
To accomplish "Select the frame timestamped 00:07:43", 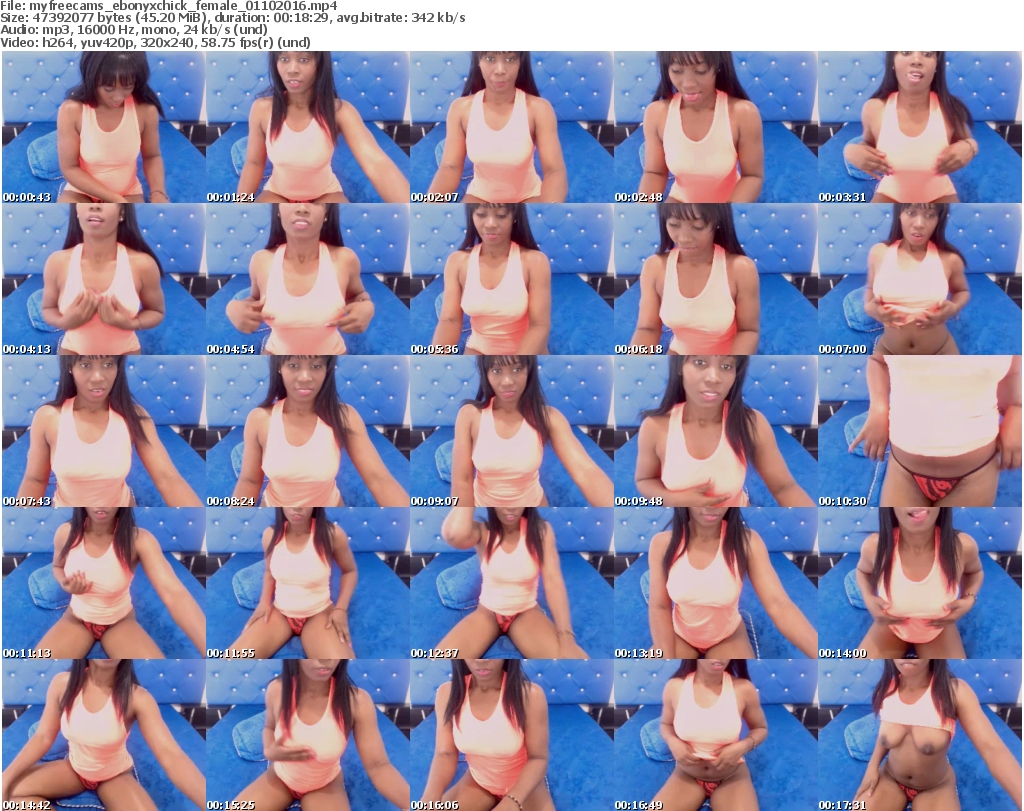I will coord(103,431).
